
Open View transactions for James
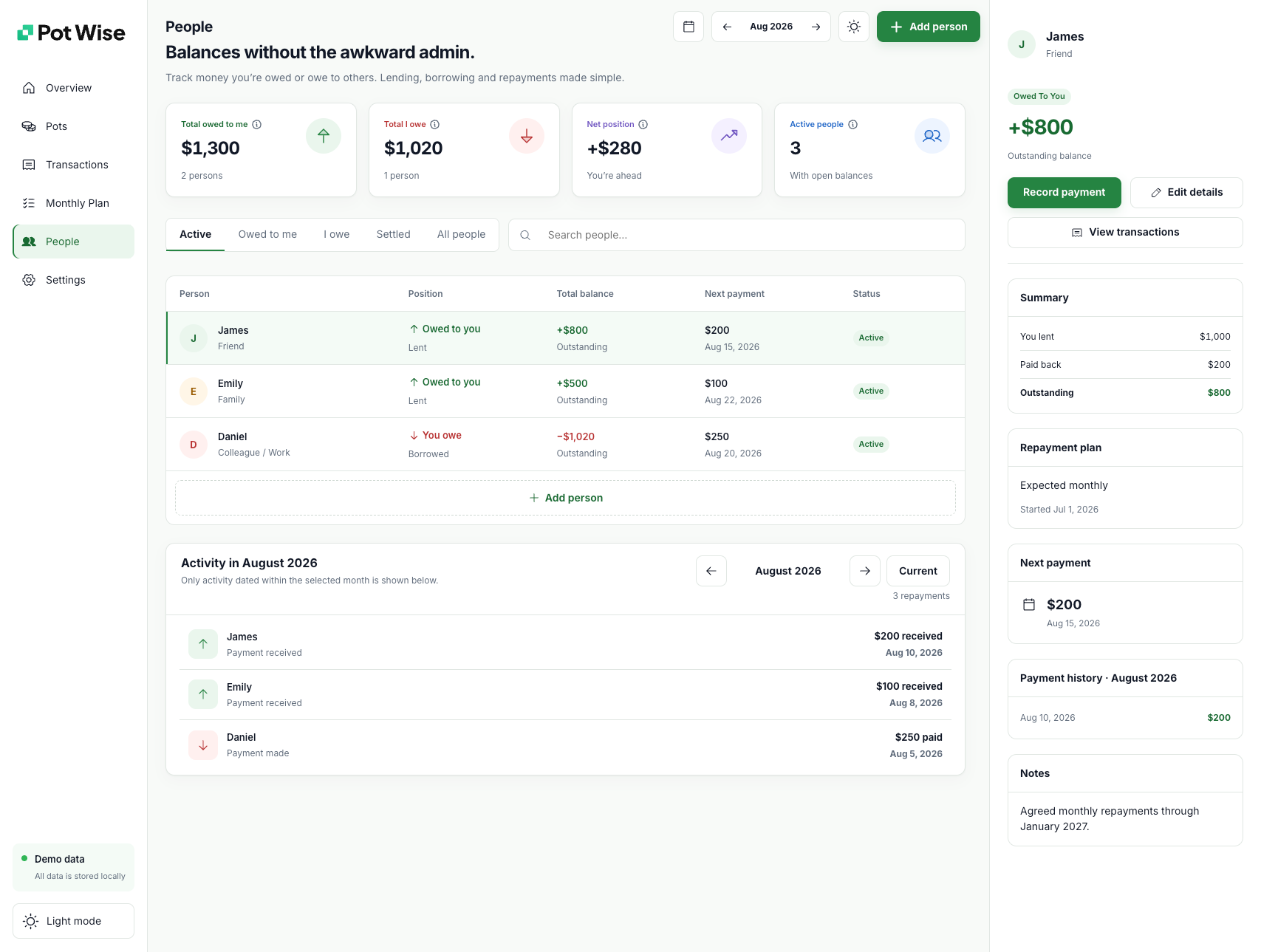(x=1125, y=233)
